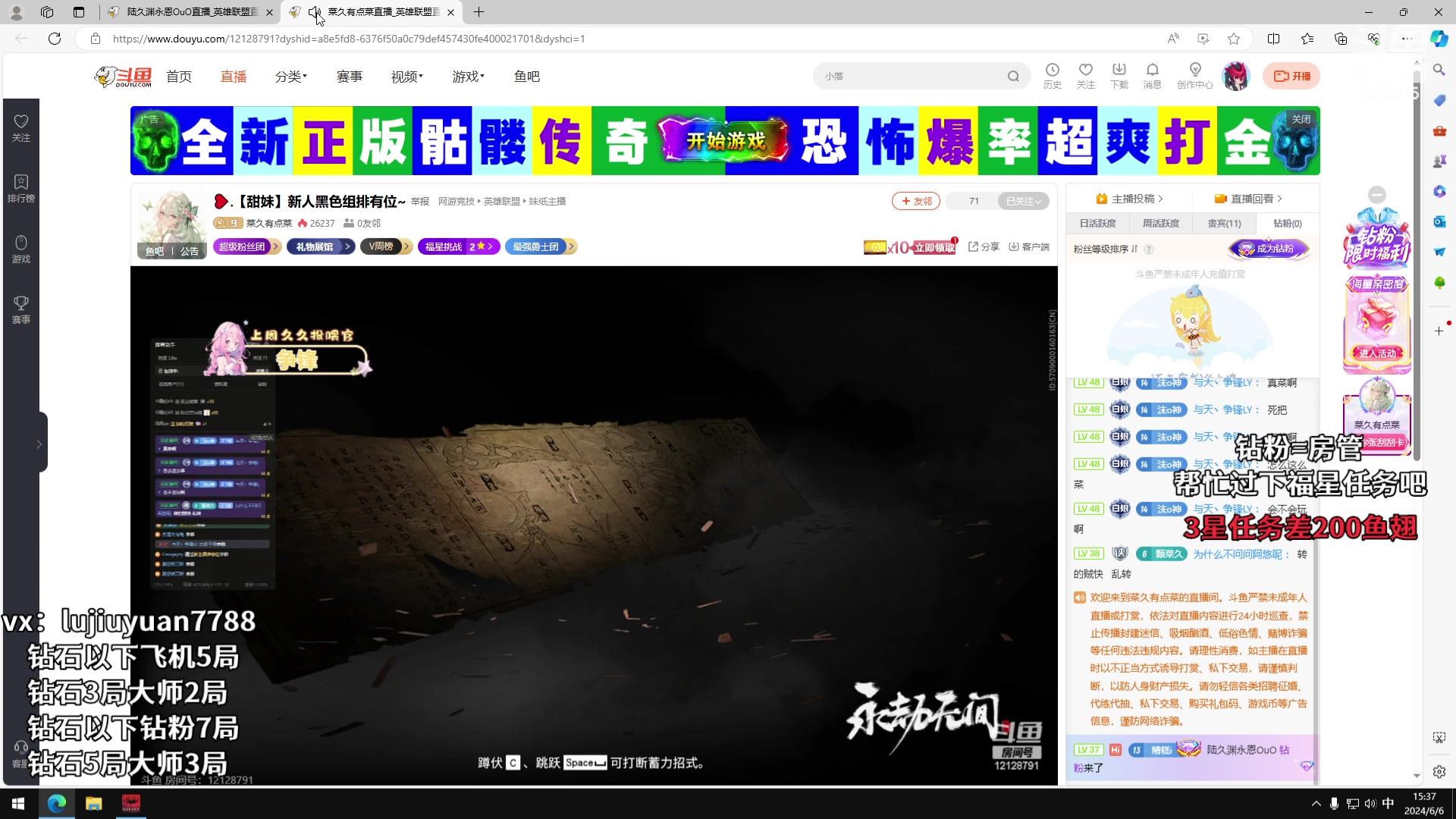Expand 超级粉丝团 badge arrow
The height and width of the screenshot is (819, 1456).
(x=276, y=246)
